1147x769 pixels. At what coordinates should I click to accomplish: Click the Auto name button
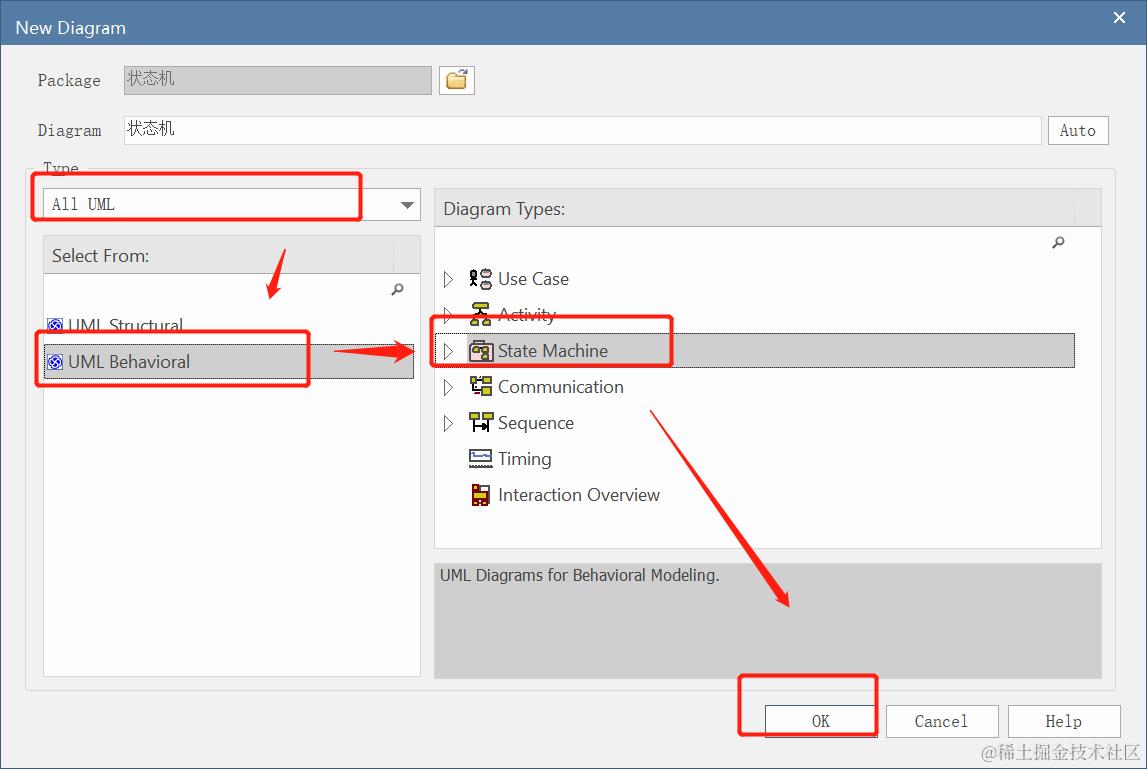1078,130
